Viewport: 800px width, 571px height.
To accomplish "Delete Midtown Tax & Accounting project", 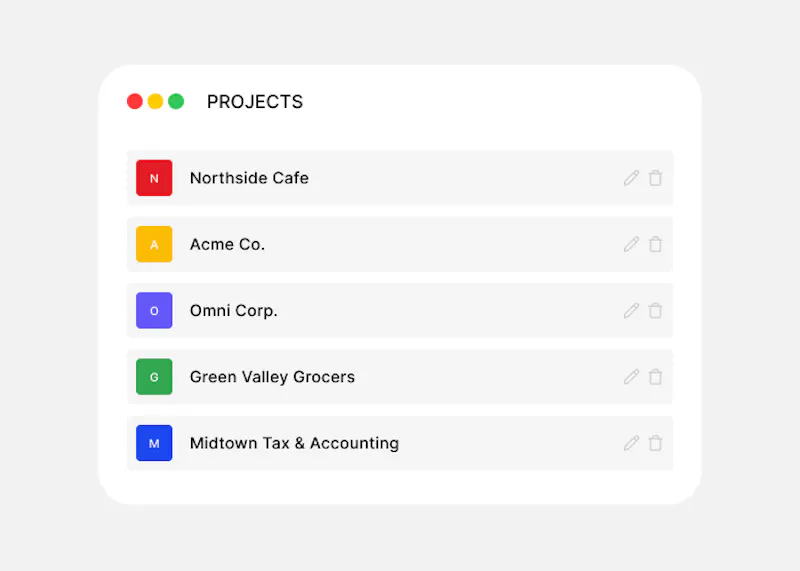I will tap(656, 443).
